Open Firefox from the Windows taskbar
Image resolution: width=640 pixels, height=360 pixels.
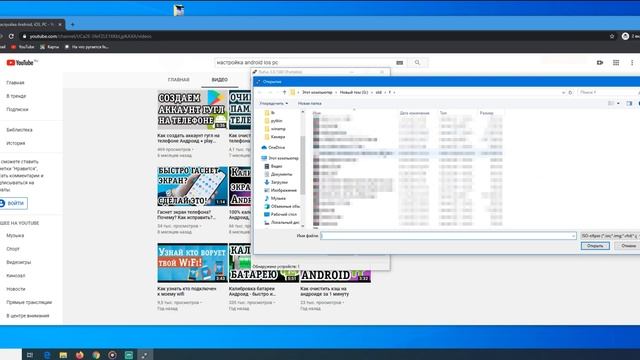coord(80,355)
